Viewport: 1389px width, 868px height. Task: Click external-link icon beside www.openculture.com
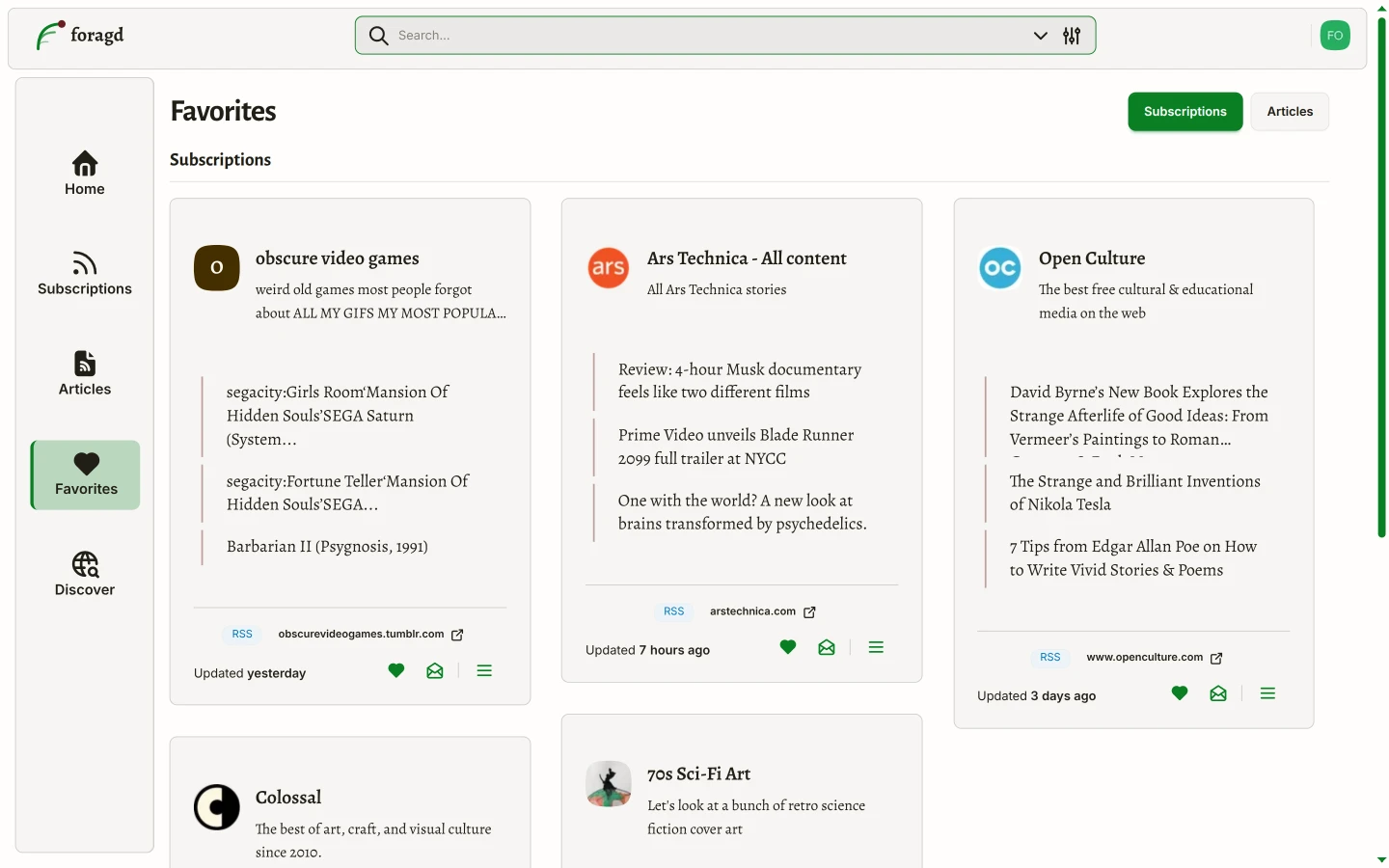[x=1216, y=658]
